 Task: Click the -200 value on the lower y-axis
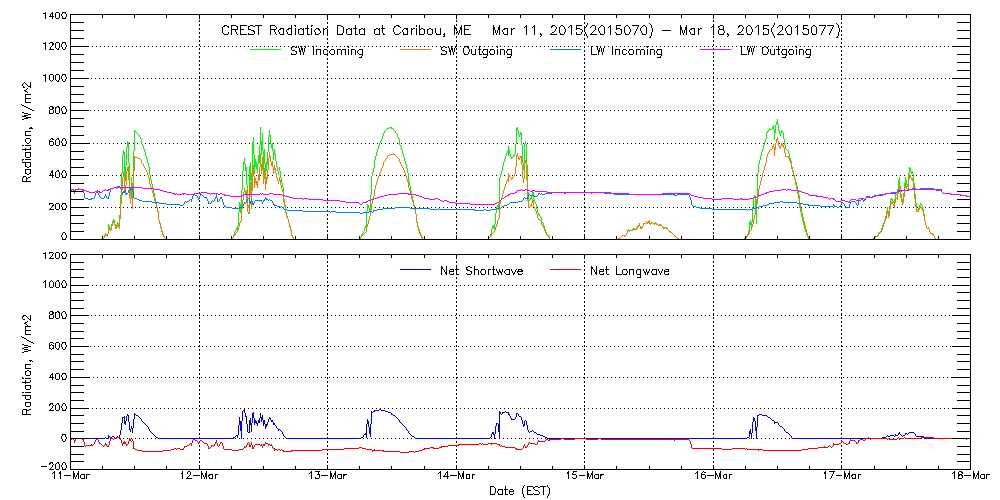click(52, 466)
